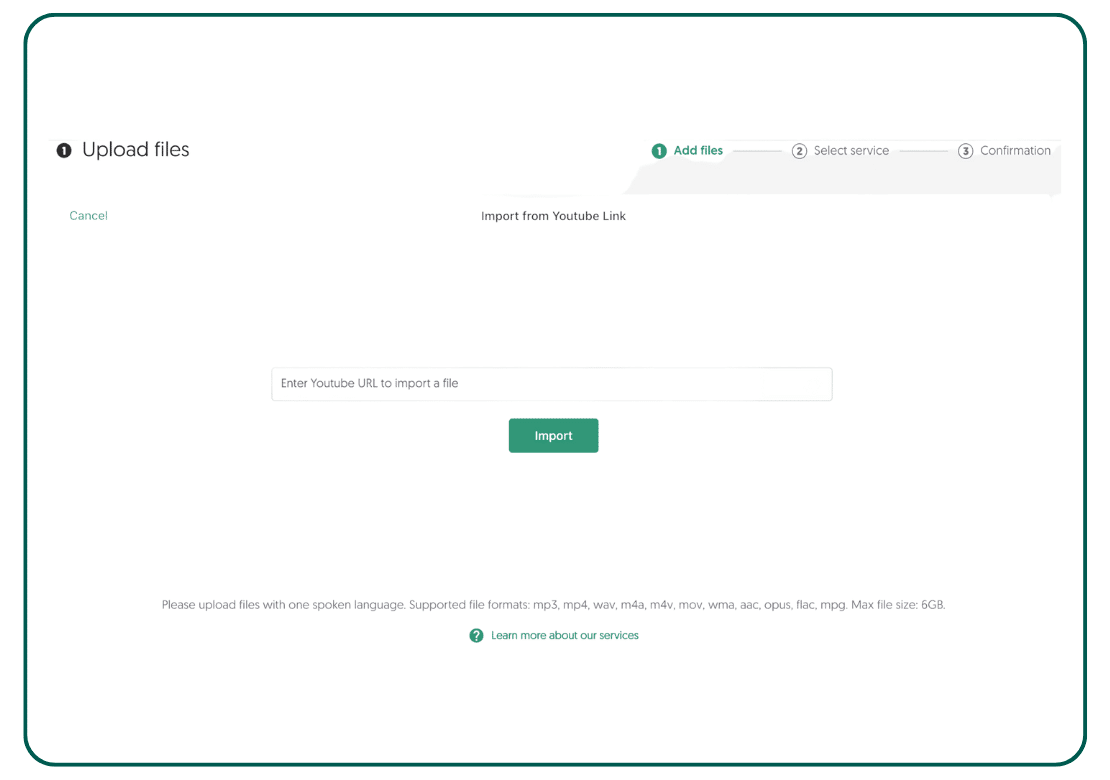The image size is (1110, 780).
Task: Click the Import from Youtube Link title
Action: tap(553, 216)
